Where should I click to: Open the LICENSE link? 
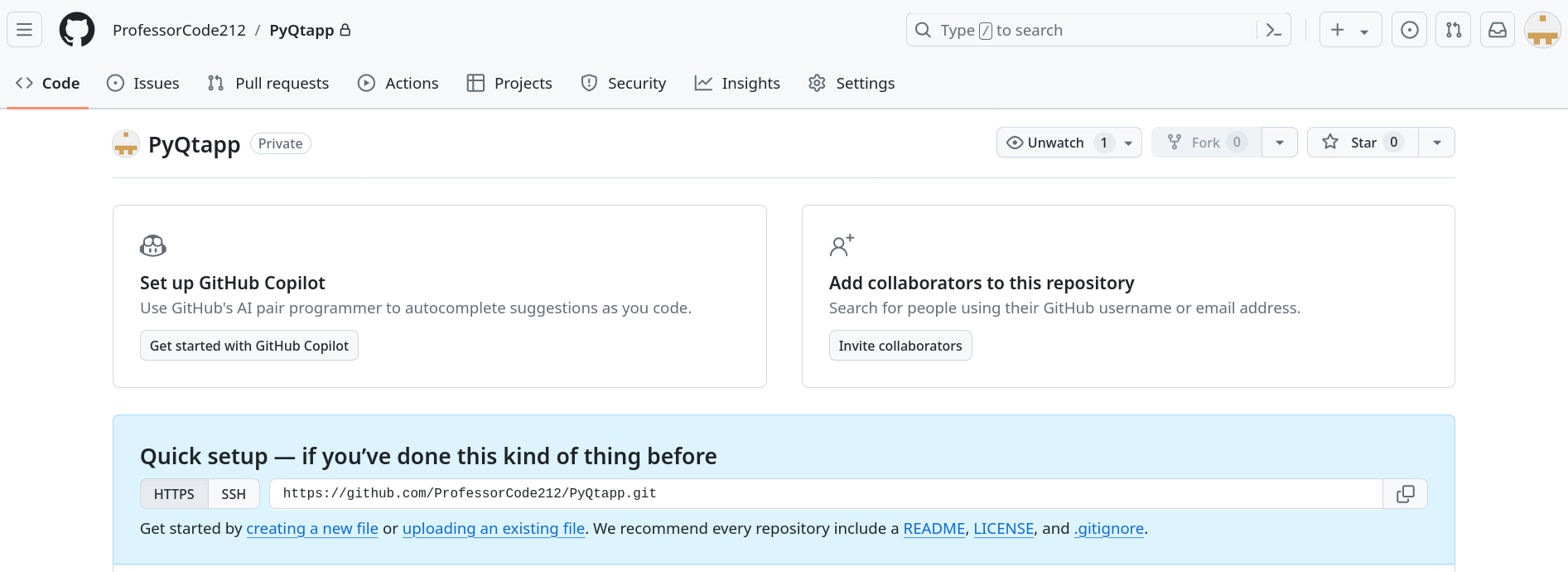[x=1004, y=529]
